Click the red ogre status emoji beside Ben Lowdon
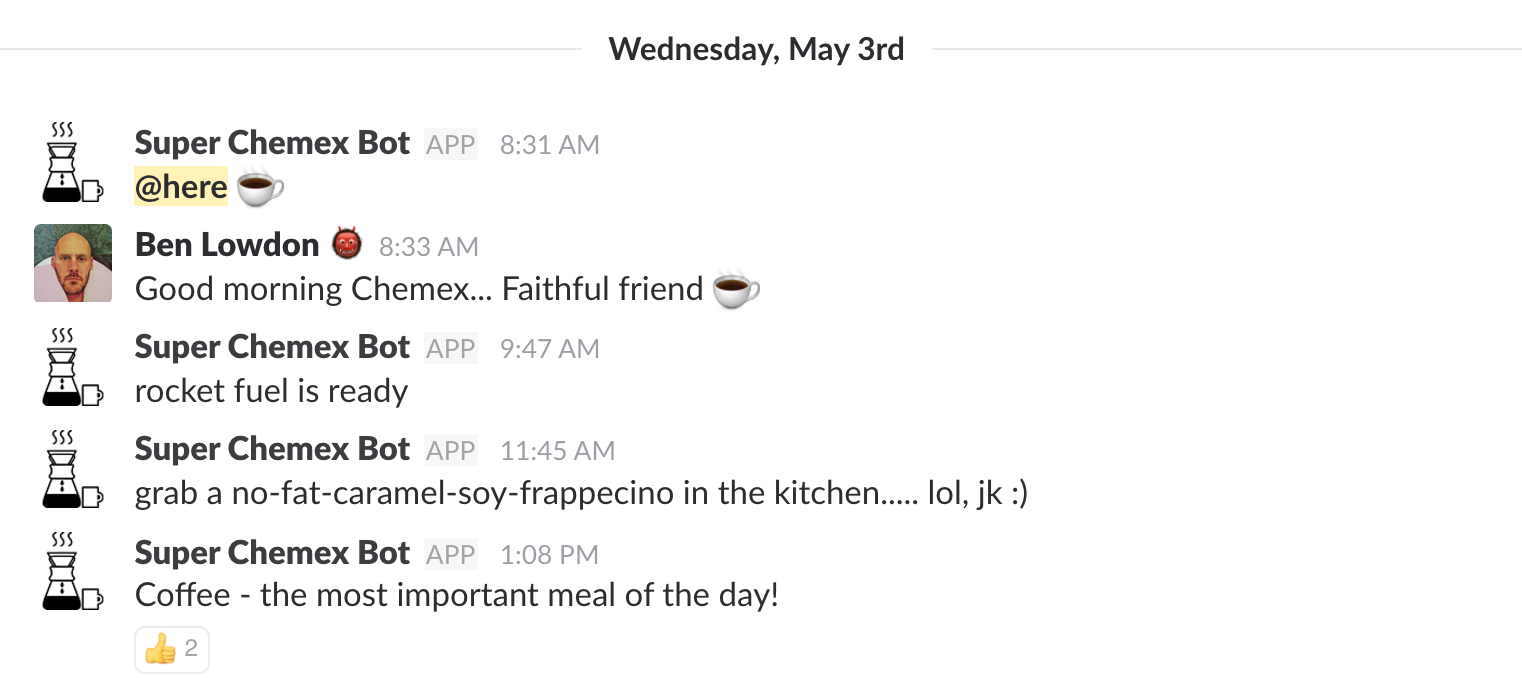The image size is (1522, 692). pos(347,244)
